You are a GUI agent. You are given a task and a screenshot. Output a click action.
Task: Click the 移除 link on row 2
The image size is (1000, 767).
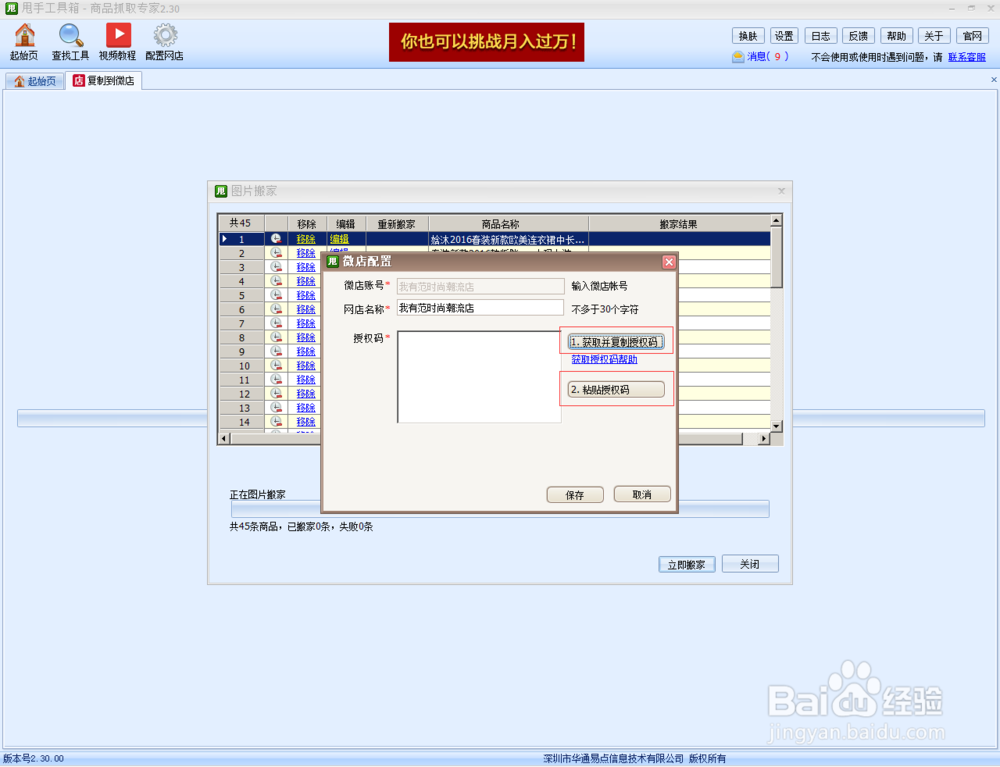pyautogui.click(x=304, y=253)
